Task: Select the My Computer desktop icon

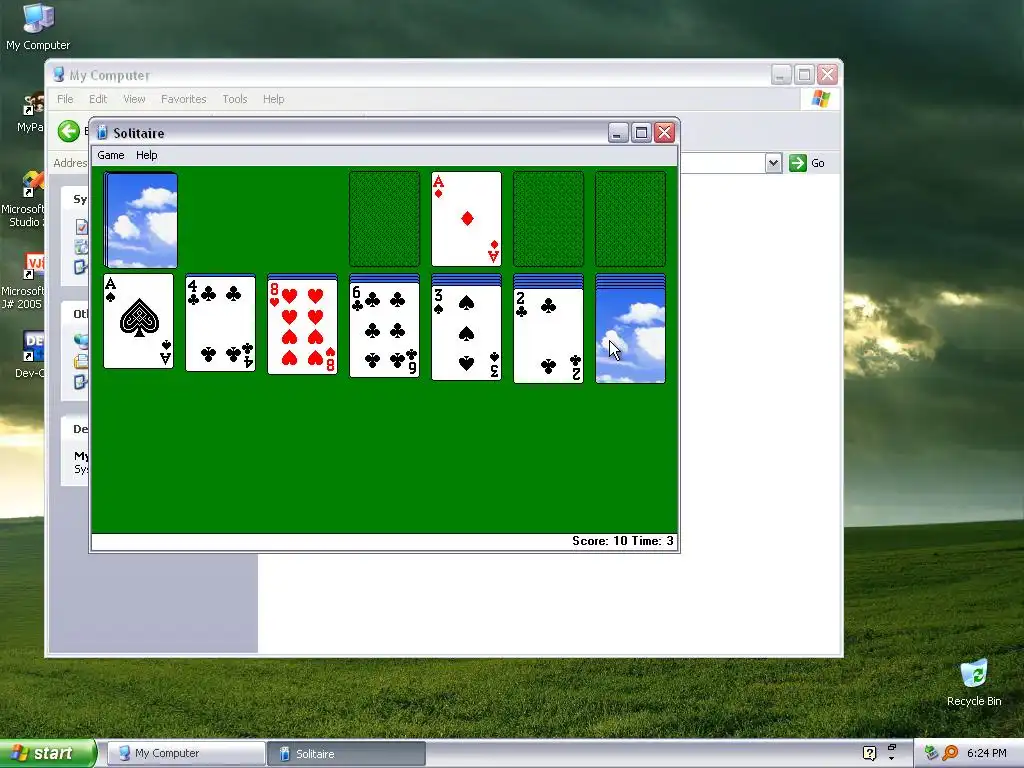Action: click(x=38, y=27)
